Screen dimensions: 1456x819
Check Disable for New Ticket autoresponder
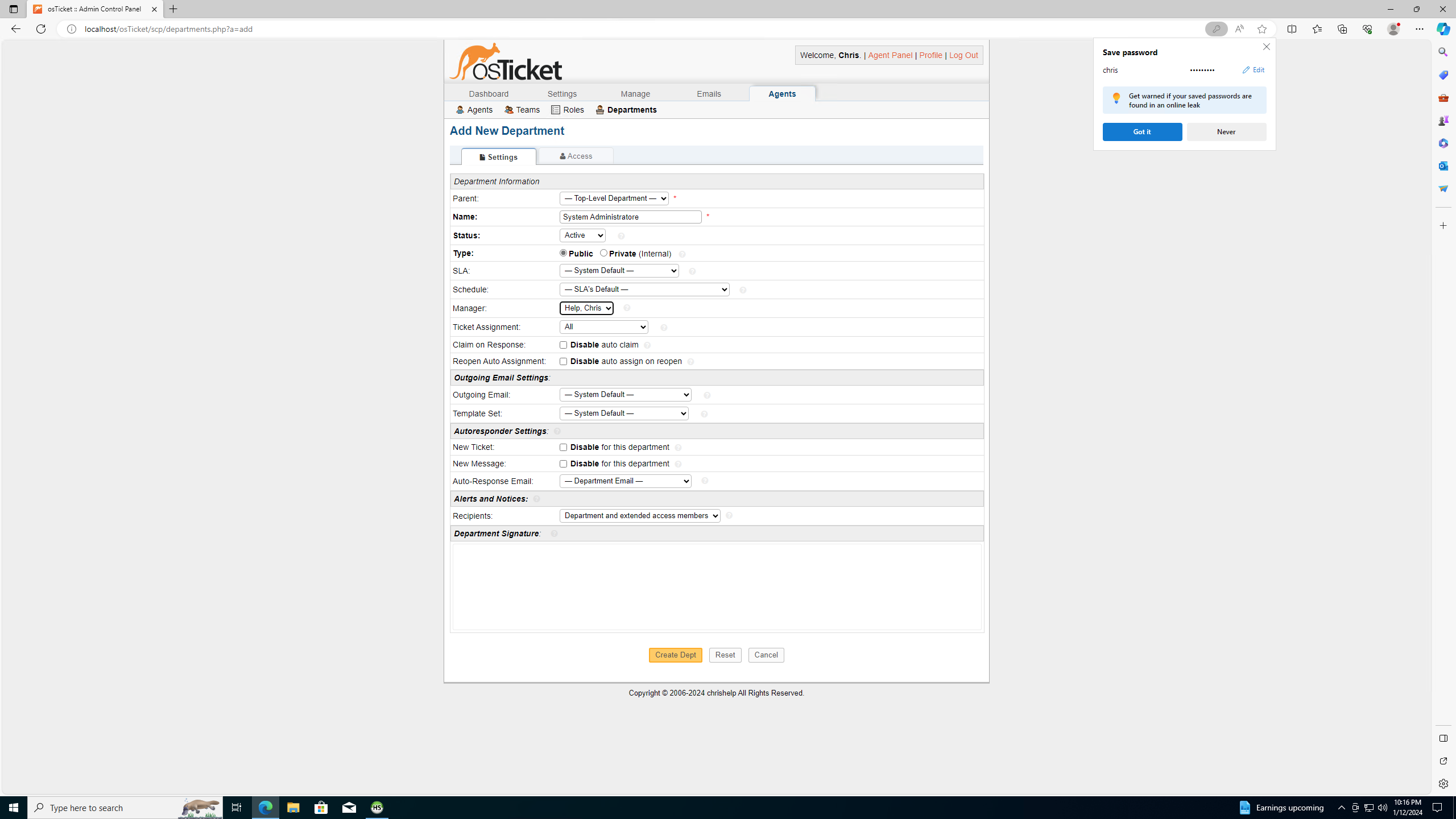(563, 448)
